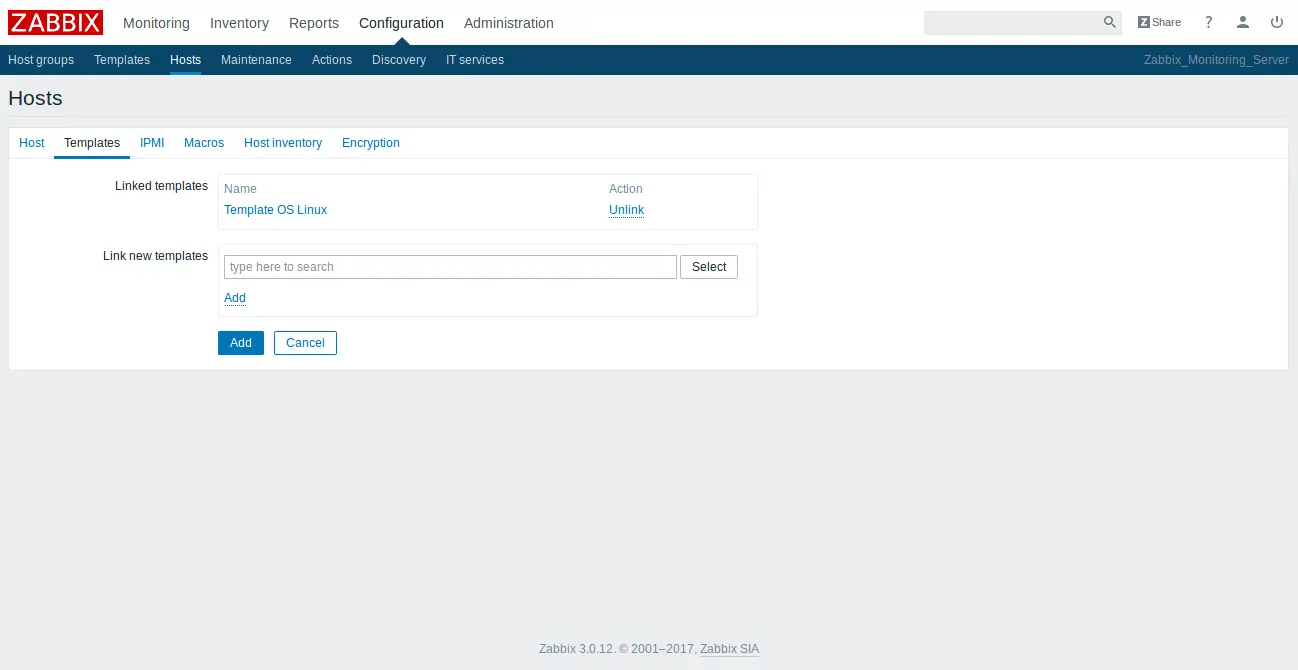This screenshot has width=1298, height=670.
Task: Open the Zabbix SIA footer link
Action: pyautogui.click(x=729, y=649)
